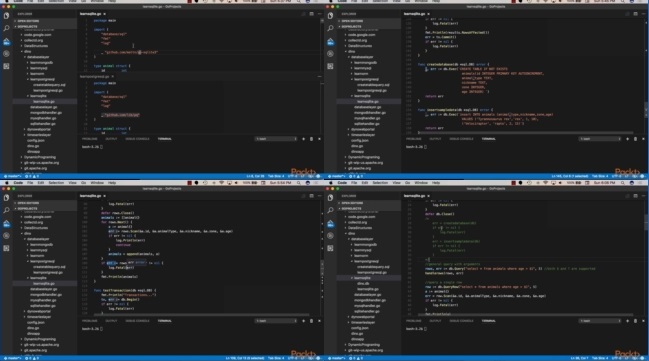Switch to PROBLEMS tab in top-left window
Viewport: 649px width, 361px height.
(x=89, y=139)
